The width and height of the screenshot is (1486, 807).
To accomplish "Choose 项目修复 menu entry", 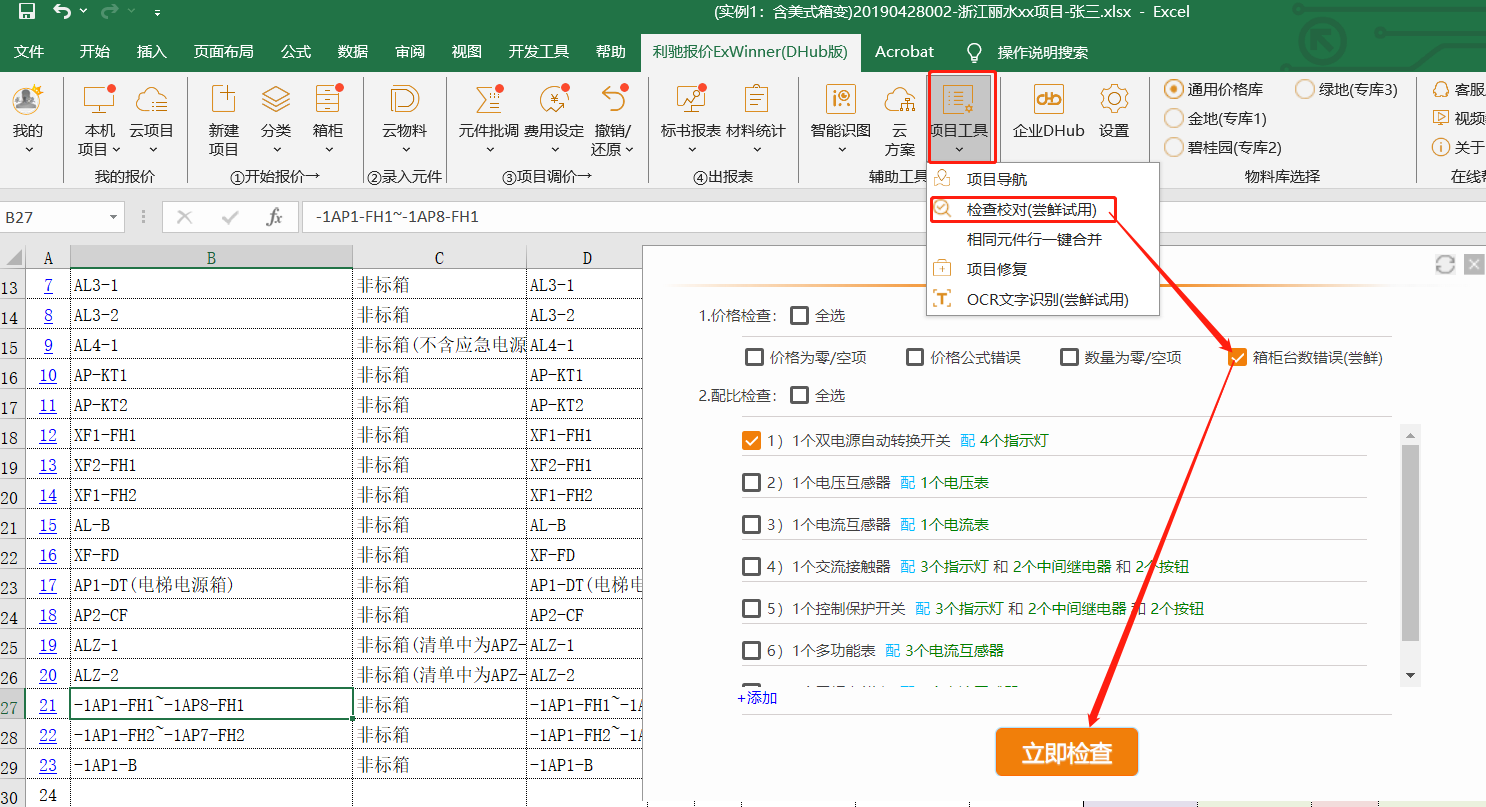I will (1043, 269).
